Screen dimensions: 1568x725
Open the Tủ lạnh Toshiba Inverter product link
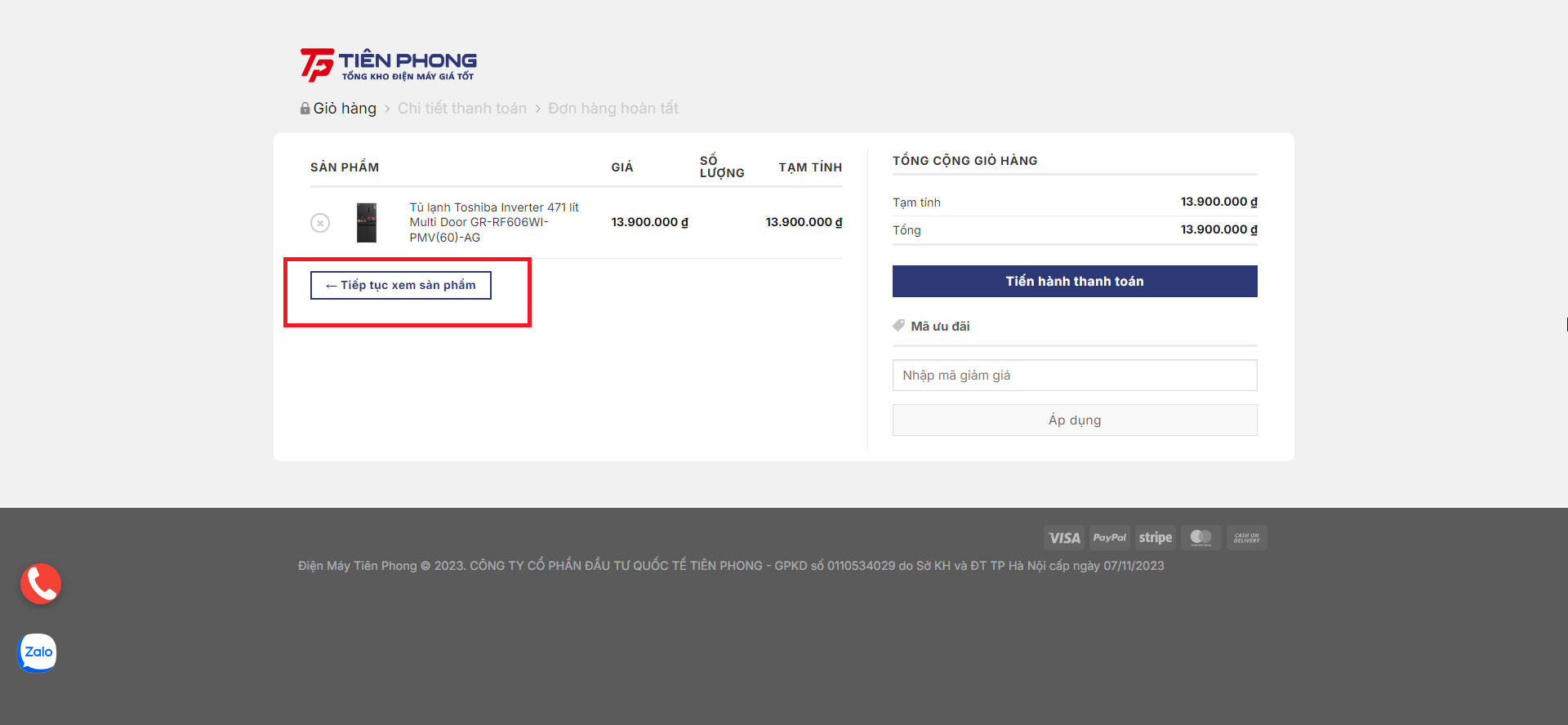tap(493, 222)
